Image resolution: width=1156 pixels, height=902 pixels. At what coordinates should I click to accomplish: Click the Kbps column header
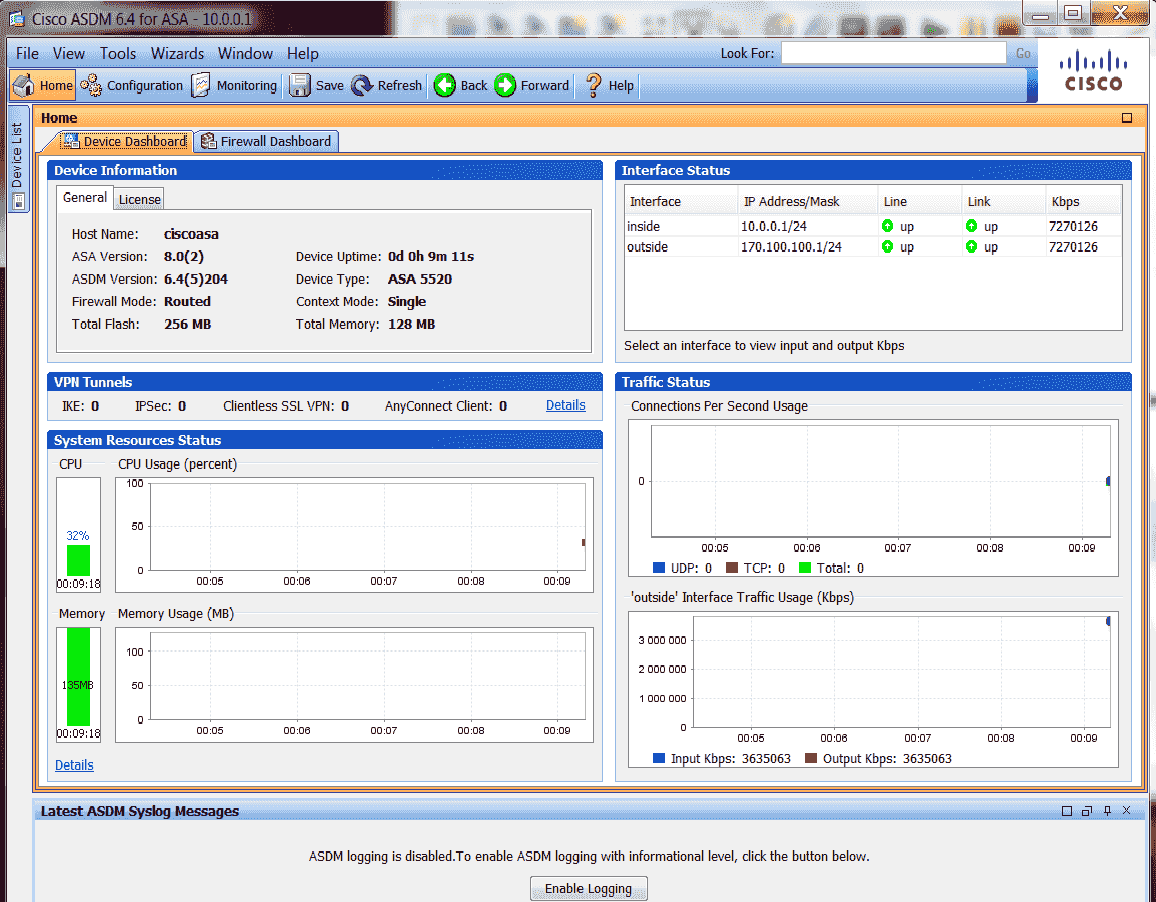pyautogui.click(x=1084, y=201)
